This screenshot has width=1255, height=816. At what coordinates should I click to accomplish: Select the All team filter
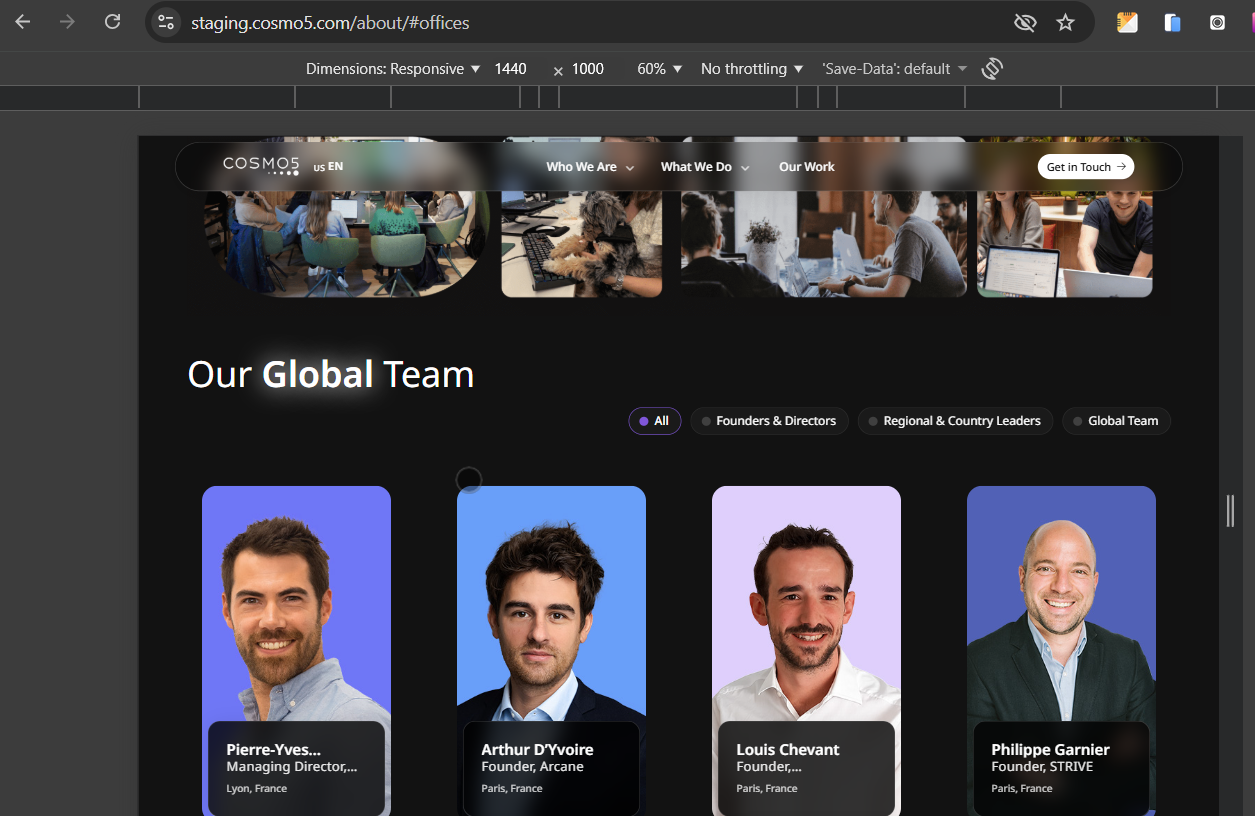pyautogui.click(x=655, y=421)
